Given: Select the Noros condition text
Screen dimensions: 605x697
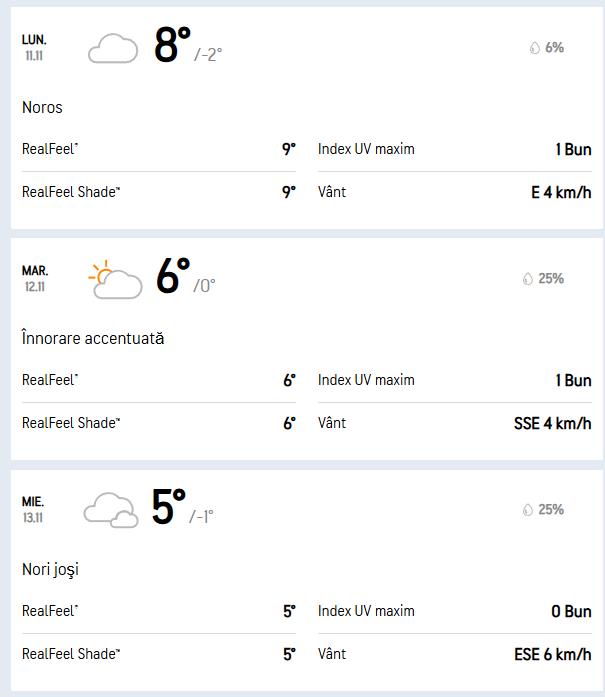Looking at the screenshot, I should [x=42, y=108].
